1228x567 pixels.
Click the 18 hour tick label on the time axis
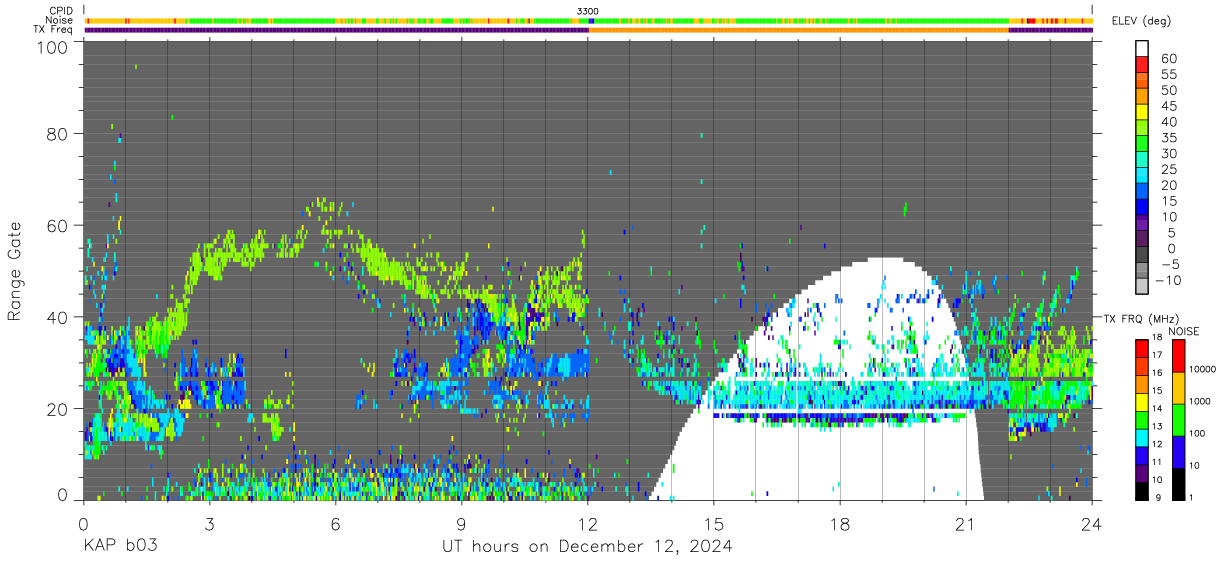840,524
